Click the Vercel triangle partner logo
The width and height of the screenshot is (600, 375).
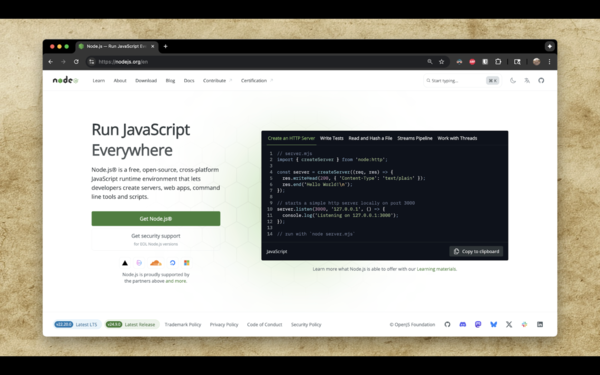pyautogui.click(x=125, y=263)
